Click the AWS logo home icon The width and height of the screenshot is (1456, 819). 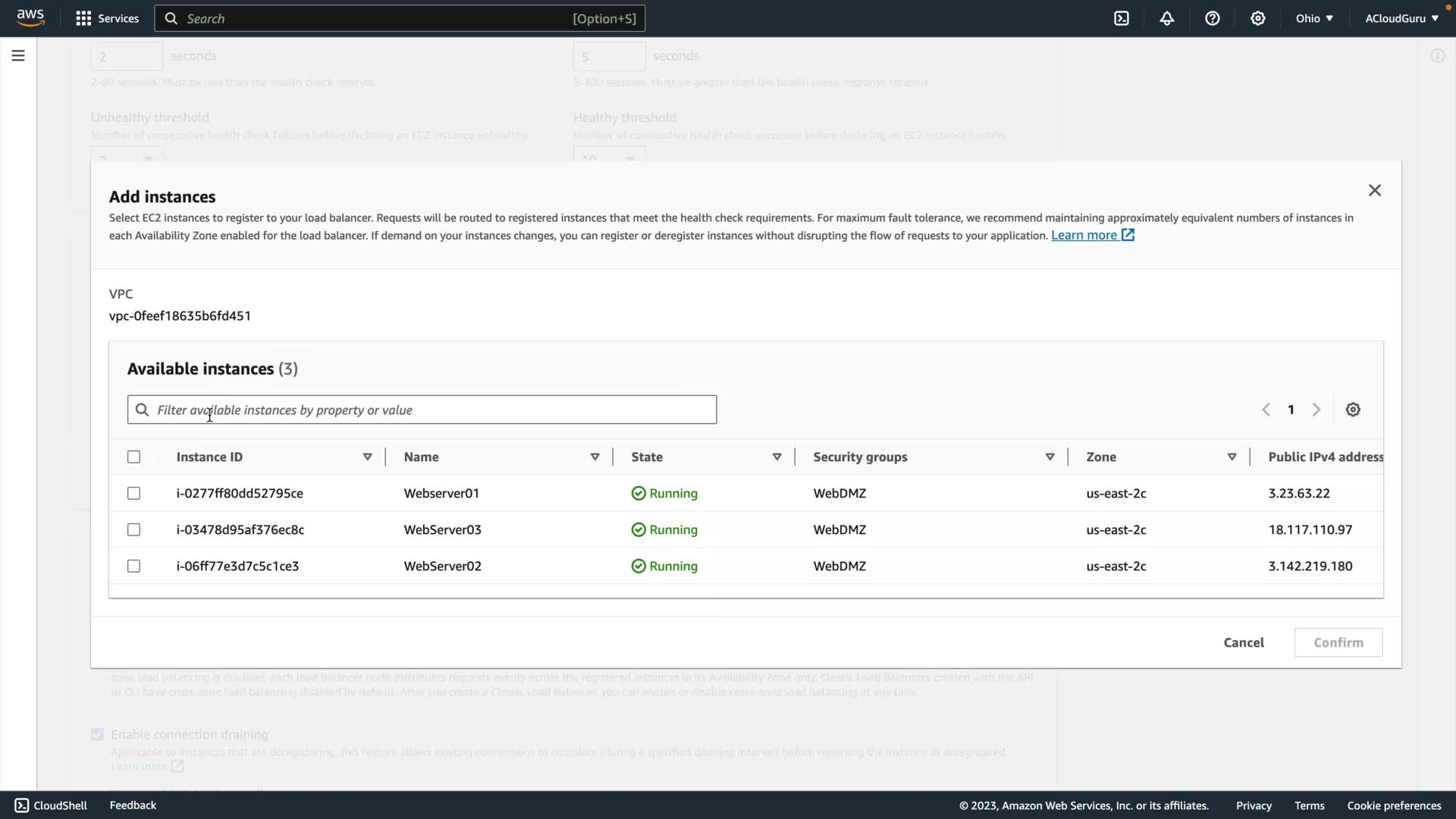coord(30,18)
